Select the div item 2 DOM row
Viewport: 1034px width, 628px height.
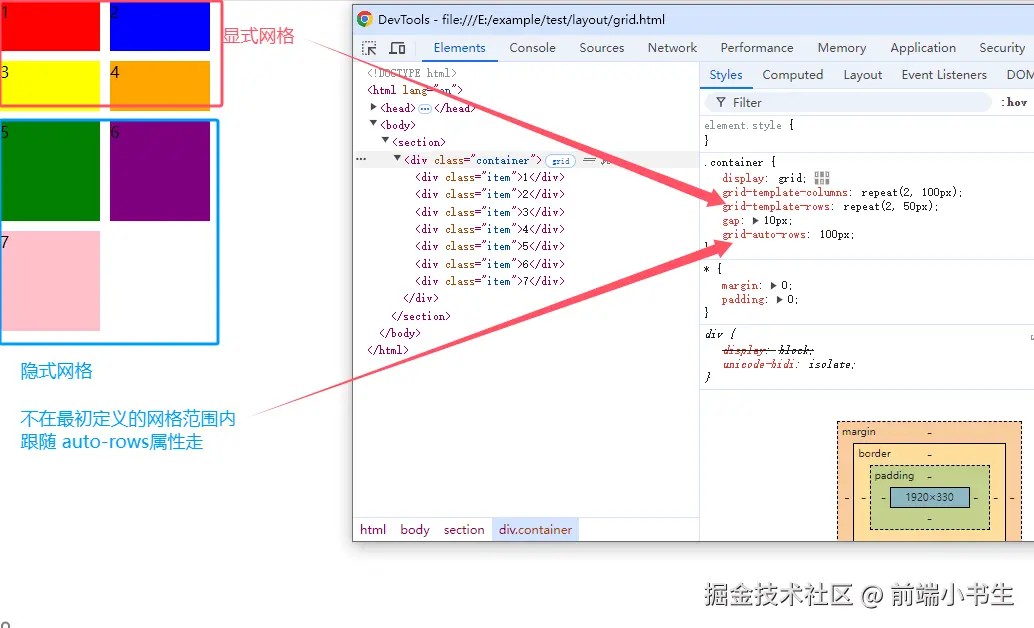(490, 195)
